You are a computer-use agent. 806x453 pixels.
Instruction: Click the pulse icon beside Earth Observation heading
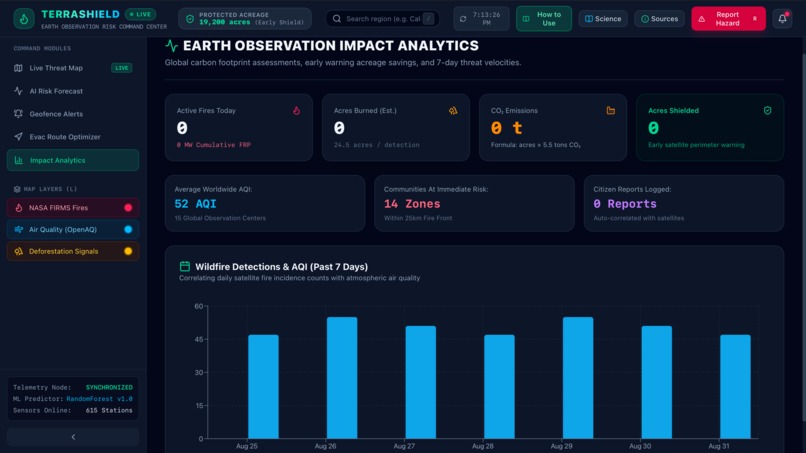click(x=172, y=46)
